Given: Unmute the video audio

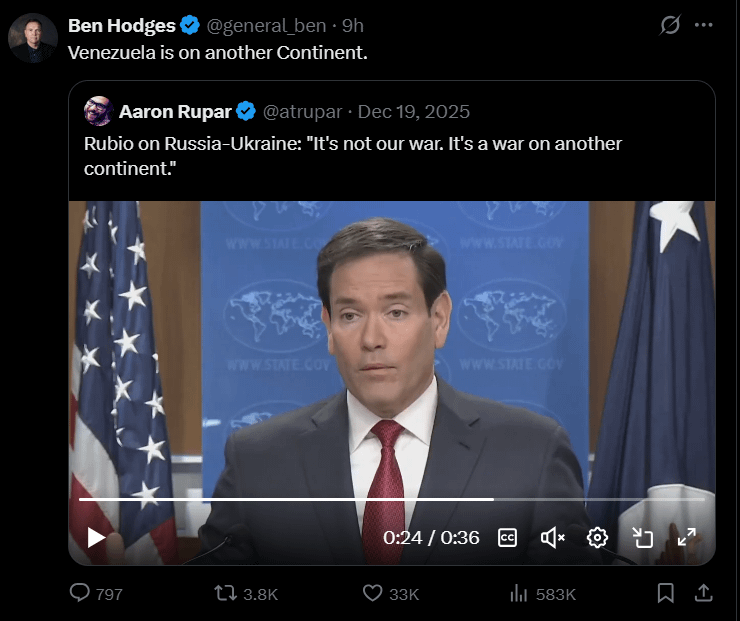Looking at the screenshot, I should (x=552, y=537).
